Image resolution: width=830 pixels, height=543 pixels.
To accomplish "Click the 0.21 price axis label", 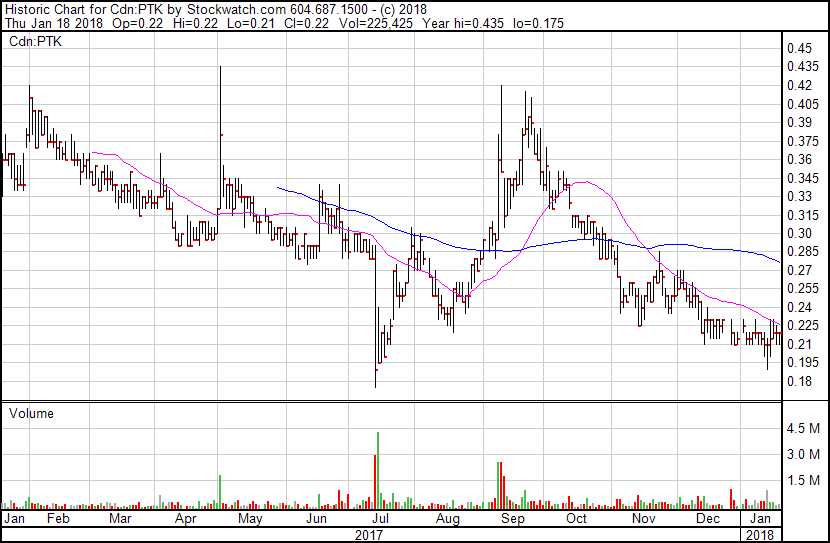I will (x=799, y=344).
